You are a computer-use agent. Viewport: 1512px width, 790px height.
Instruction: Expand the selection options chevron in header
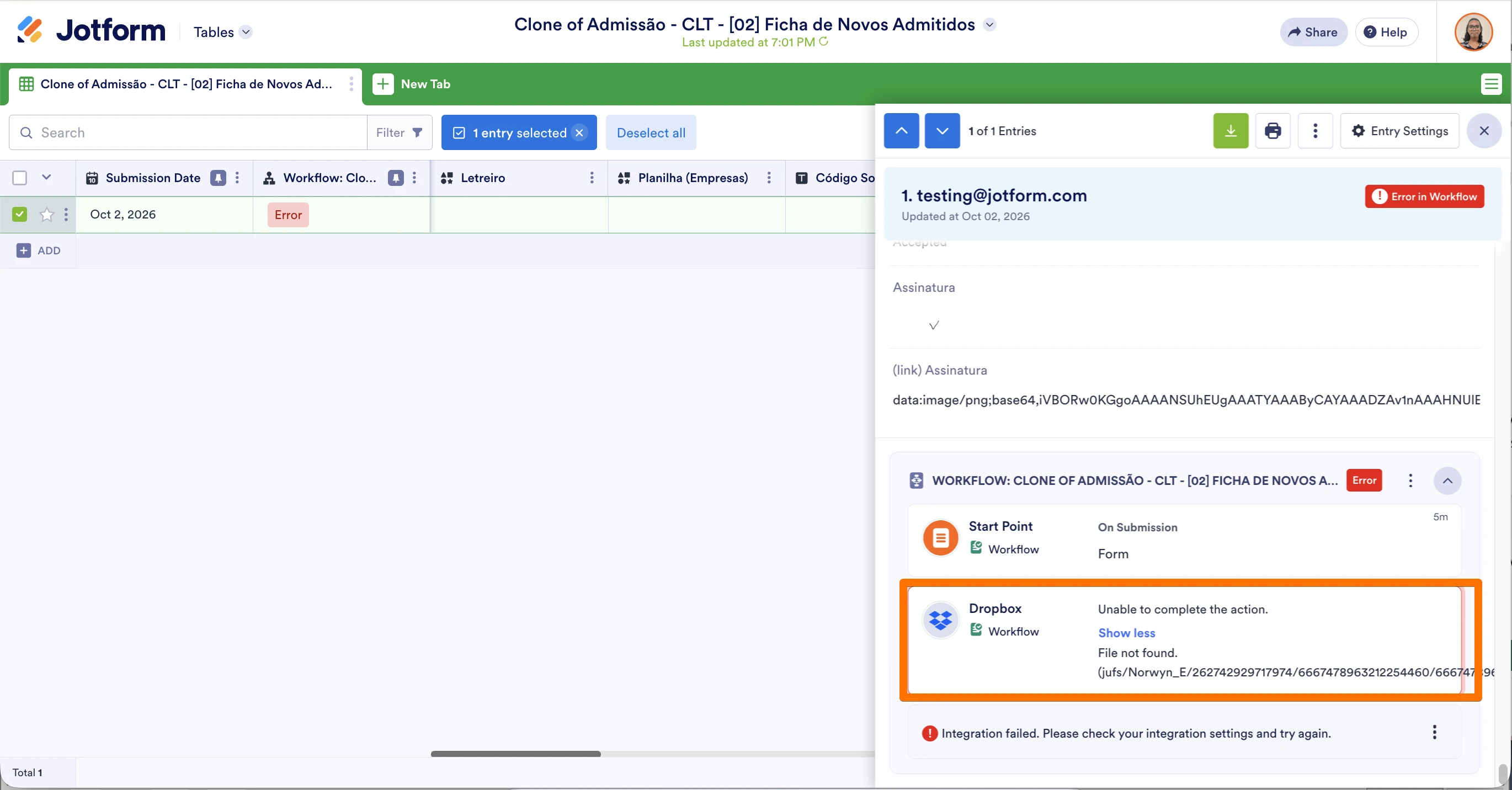pyautogui.click(x=46, y=177)
